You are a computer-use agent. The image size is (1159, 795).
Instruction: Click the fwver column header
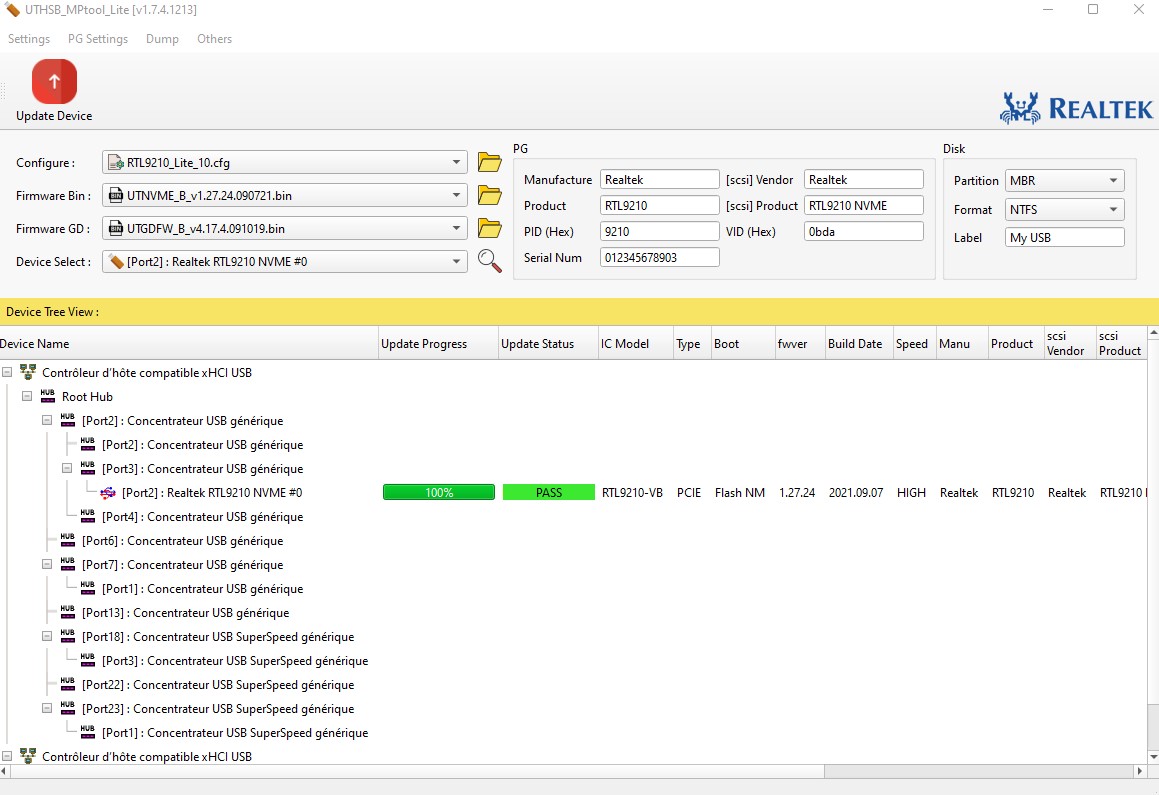pos(799,344)
